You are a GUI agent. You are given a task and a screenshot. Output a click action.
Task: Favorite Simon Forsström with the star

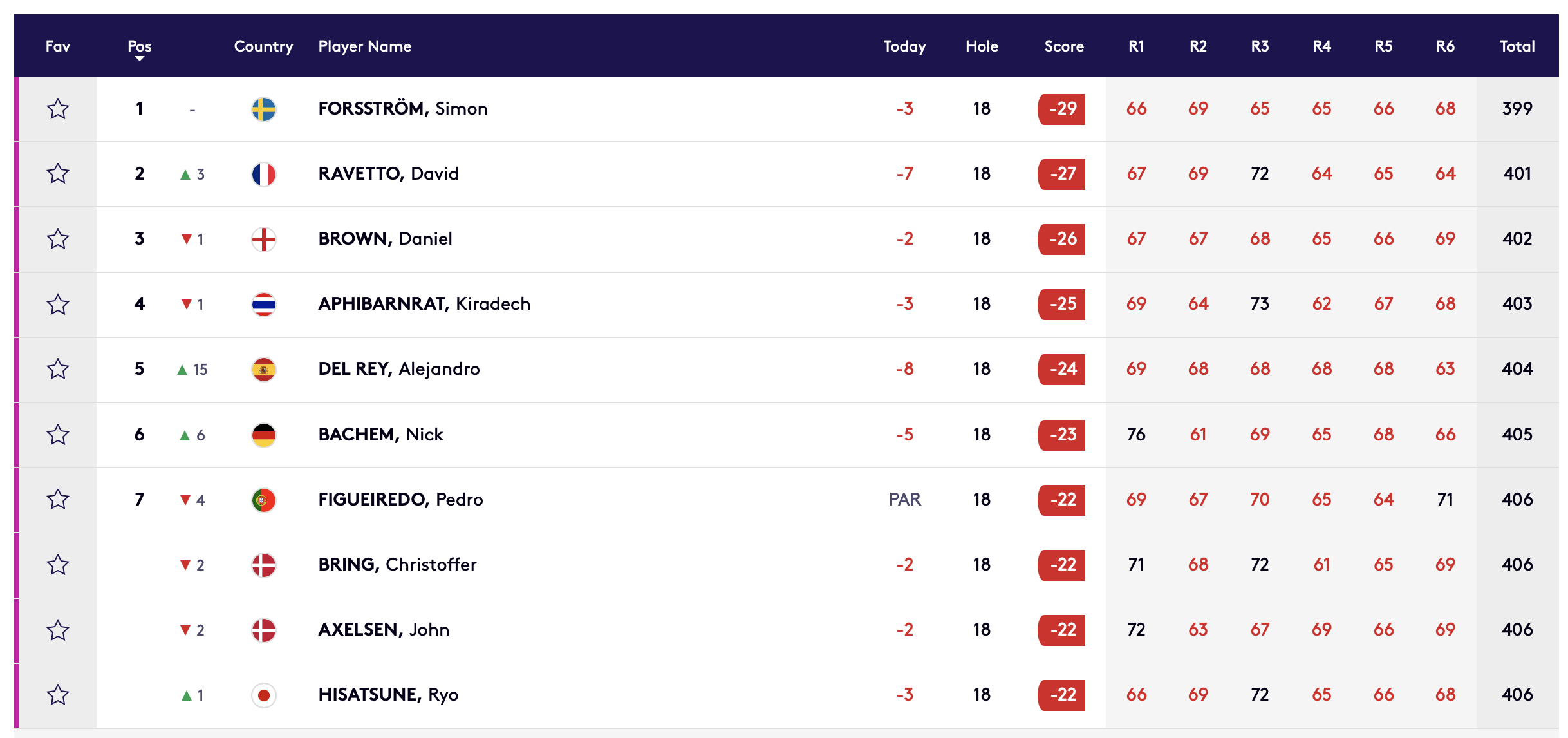coord(58,109)
